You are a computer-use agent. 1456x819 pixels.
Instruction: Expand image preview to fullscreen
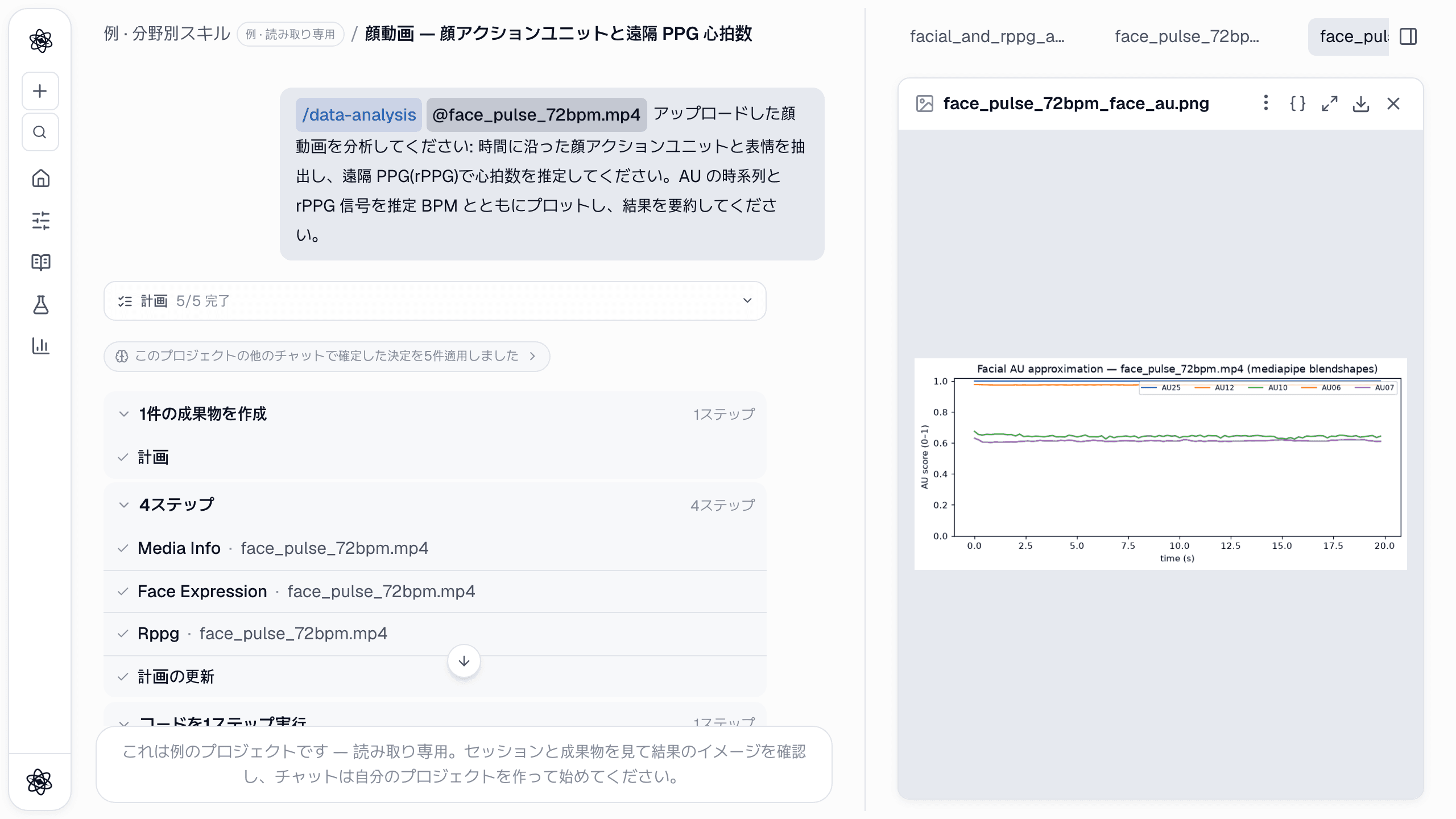[x=1329, y=104]
